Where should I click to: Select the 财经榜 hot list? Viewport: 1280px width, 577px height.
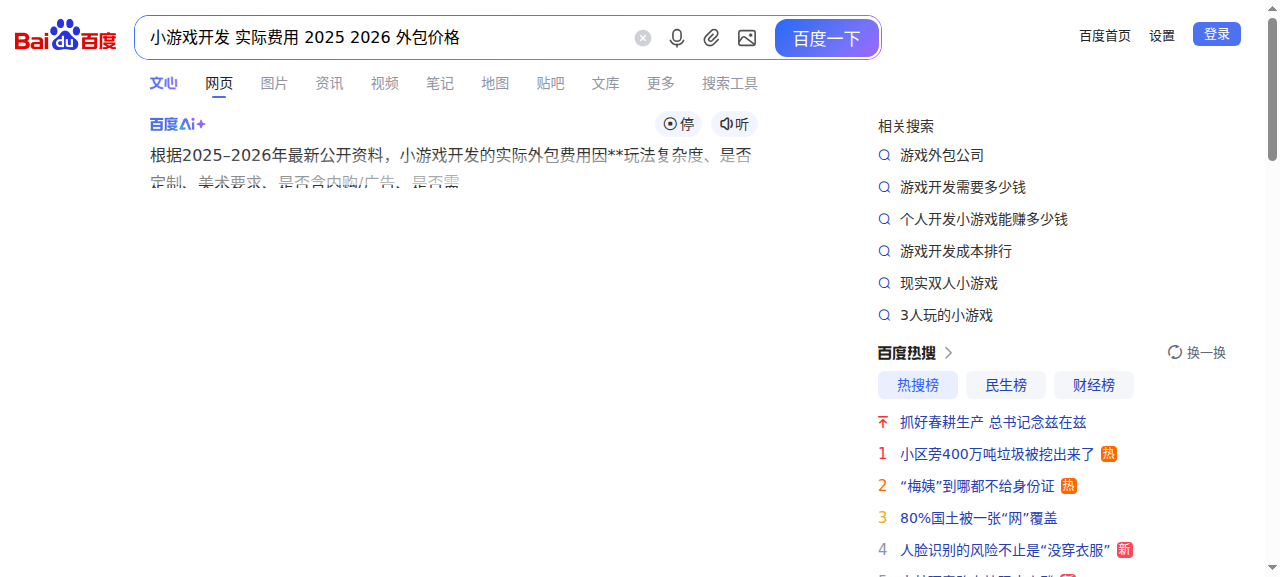(x=1094, y=385)
